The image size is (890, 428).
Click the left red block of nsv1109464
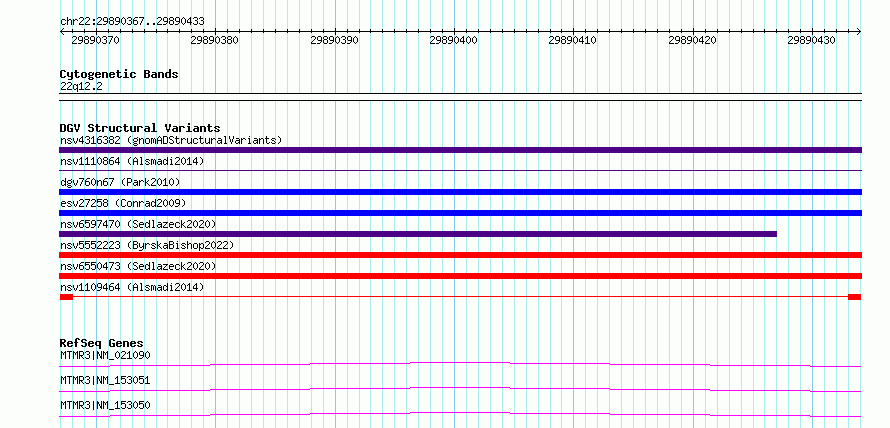(66, 297)
